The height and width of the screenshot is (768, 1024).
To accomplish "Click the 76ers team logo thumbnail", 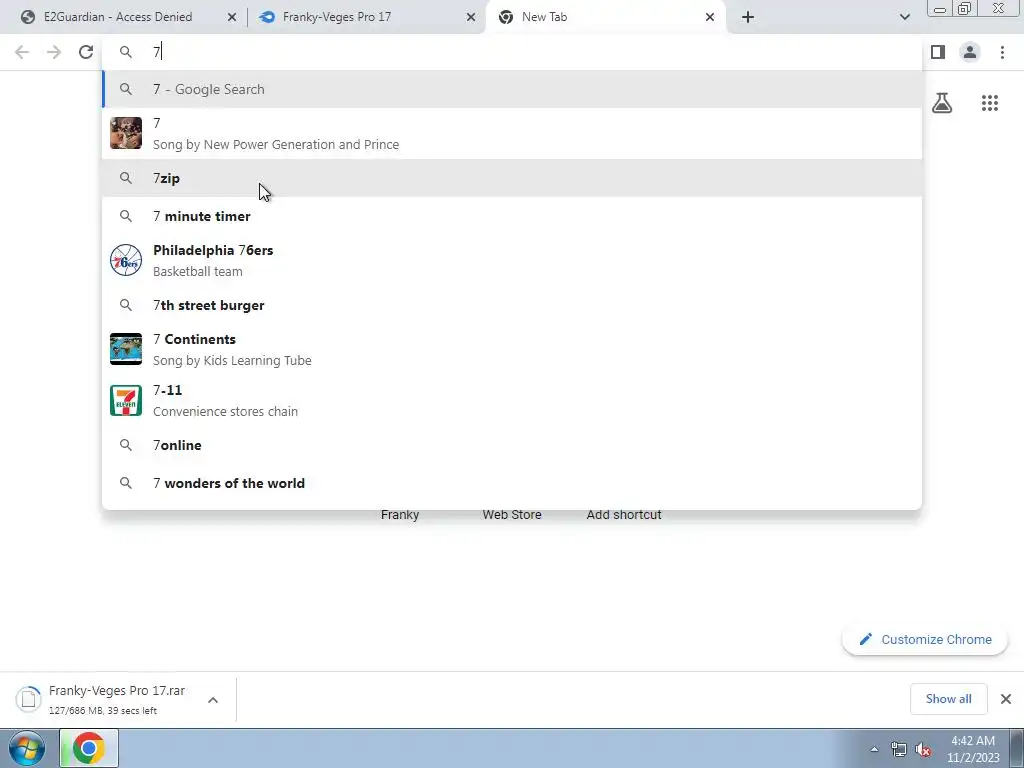I will pos(126,261).
